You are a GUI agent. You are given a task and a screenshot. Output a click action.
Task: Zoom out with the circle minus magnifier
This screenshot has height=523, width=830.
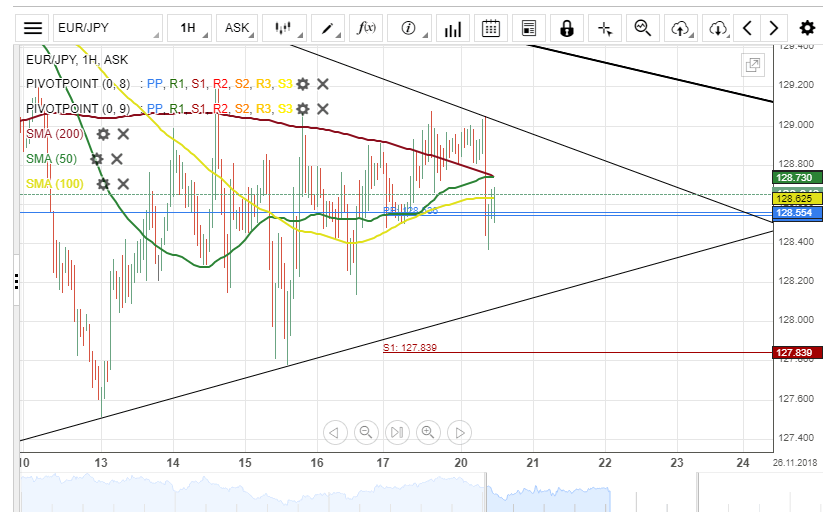click(x=366, y=432)
